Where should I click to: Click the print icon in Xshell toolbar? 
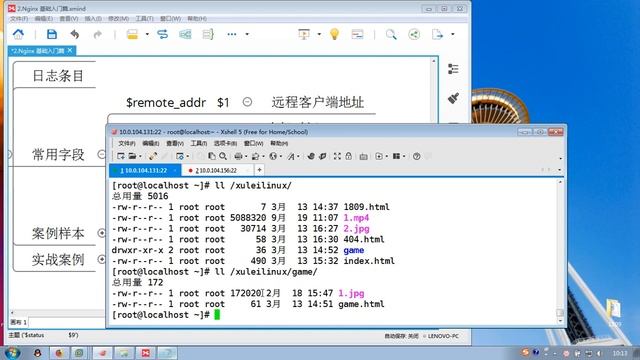pyautogui.click(x=238, y=156)
